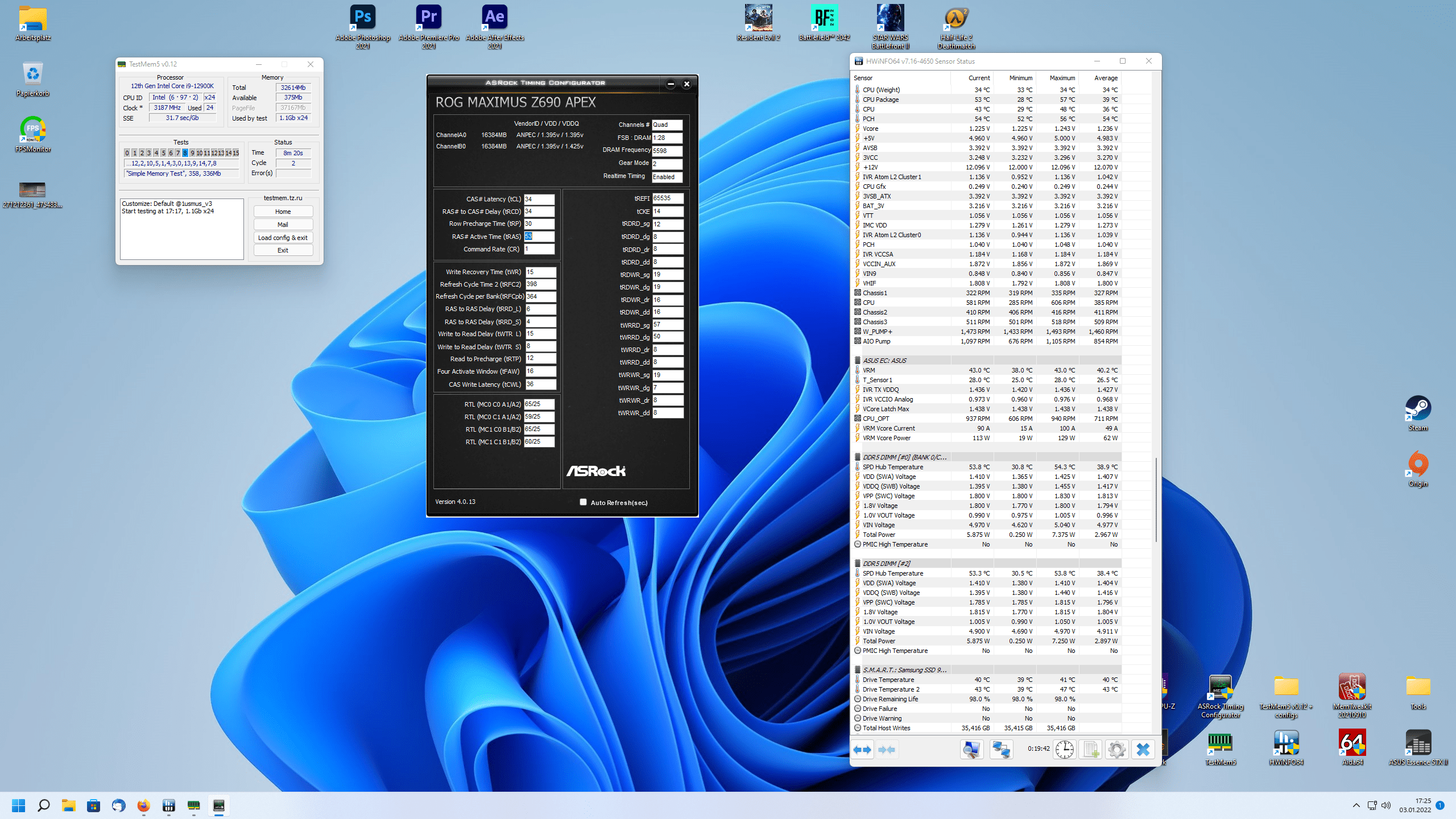
Task: Open Adobe After Effects 2021 shortcut
Action: tap(495, 27)
